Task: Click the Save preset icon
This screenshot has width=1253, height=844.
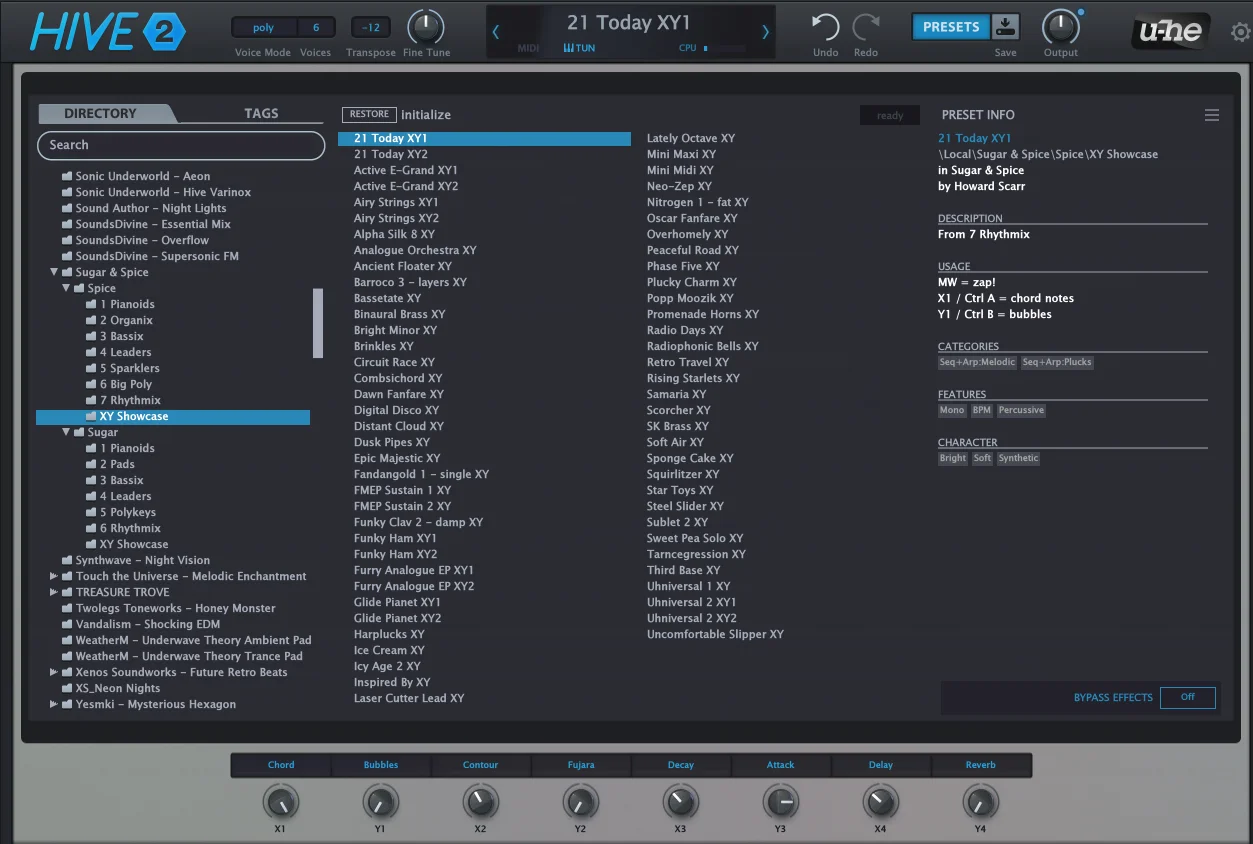Action: coord(1005,27)
